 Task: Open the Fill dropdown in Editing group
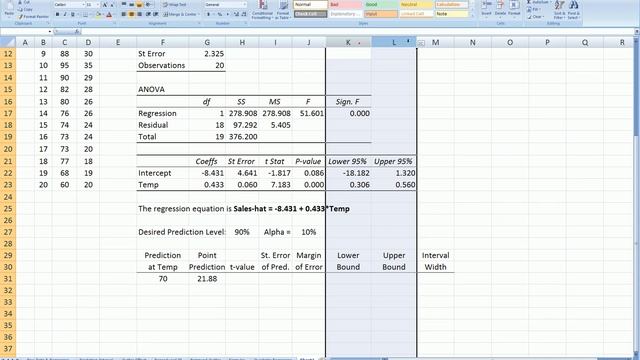[x=534, y=9]
